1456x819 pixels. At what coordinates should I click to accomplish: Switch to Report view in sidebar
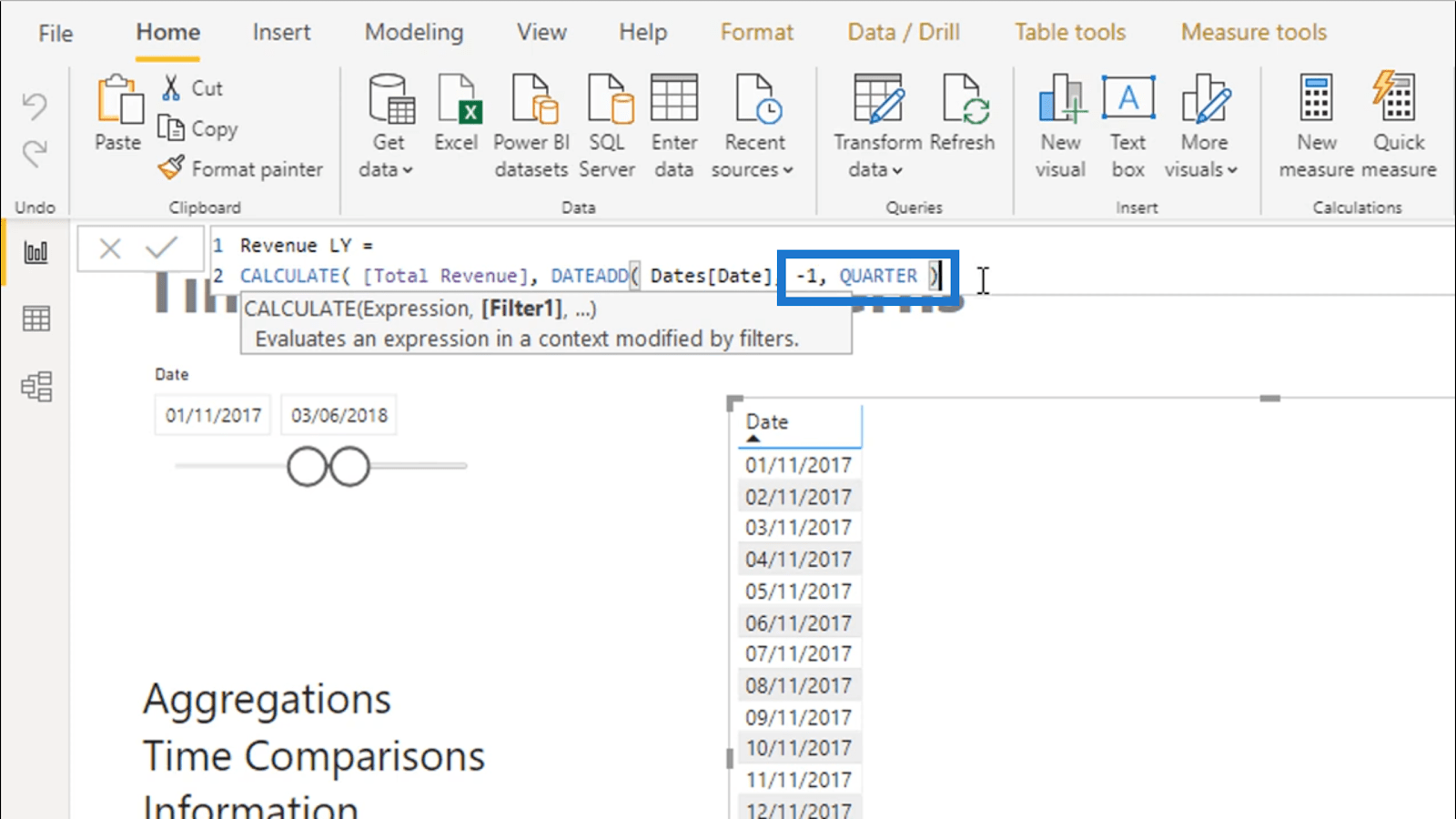36,252
